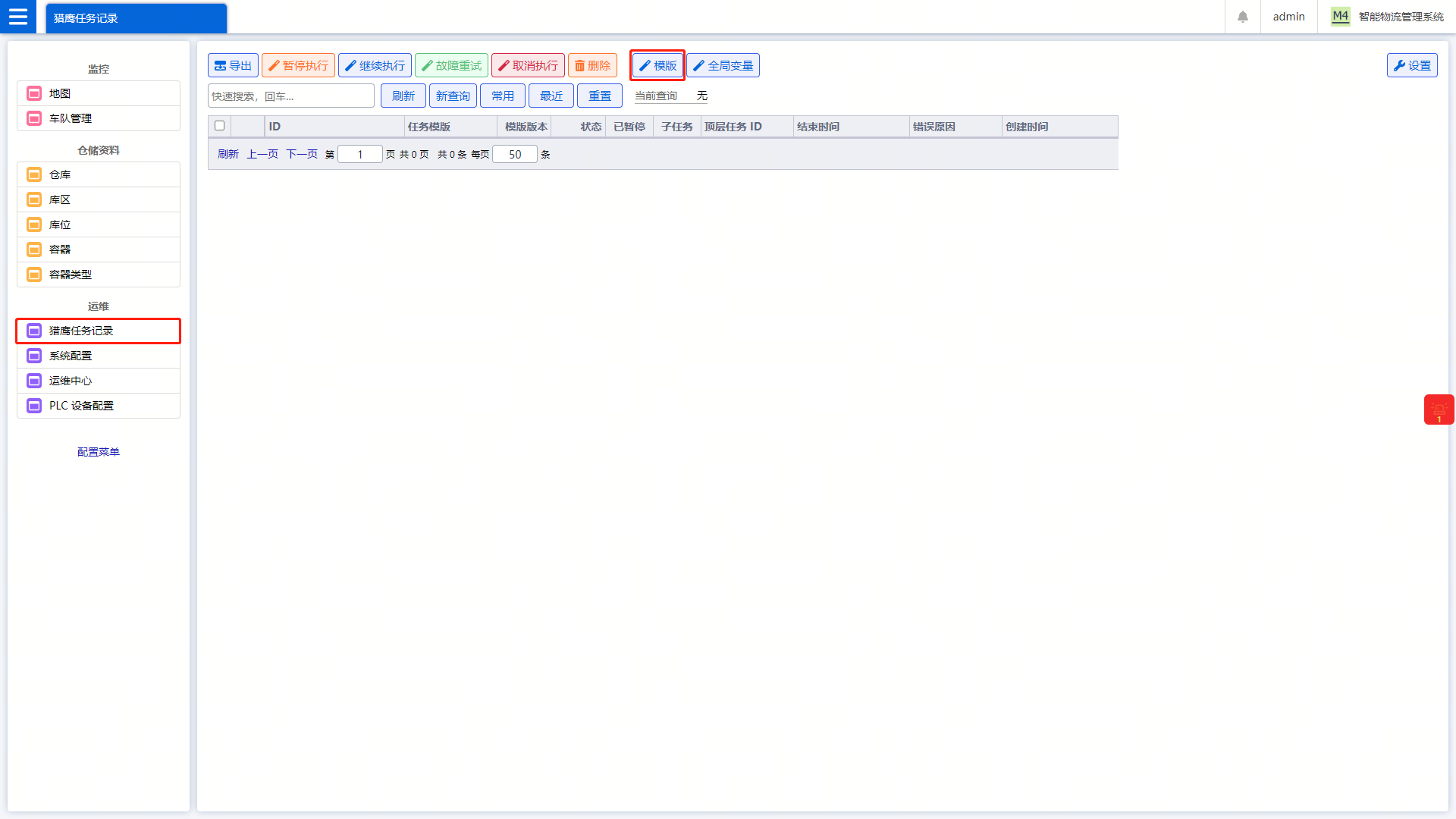This screenshot has height=819, width=1456.
Task: Click pagination 刷新 link
Action: 228,154
